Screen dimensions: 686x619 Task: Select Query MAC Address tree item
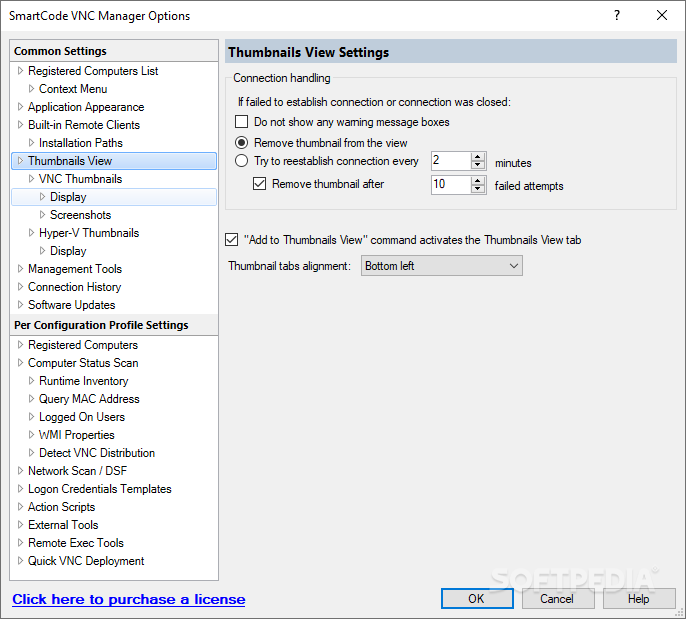pyautogui.click(x=89, y=399)
